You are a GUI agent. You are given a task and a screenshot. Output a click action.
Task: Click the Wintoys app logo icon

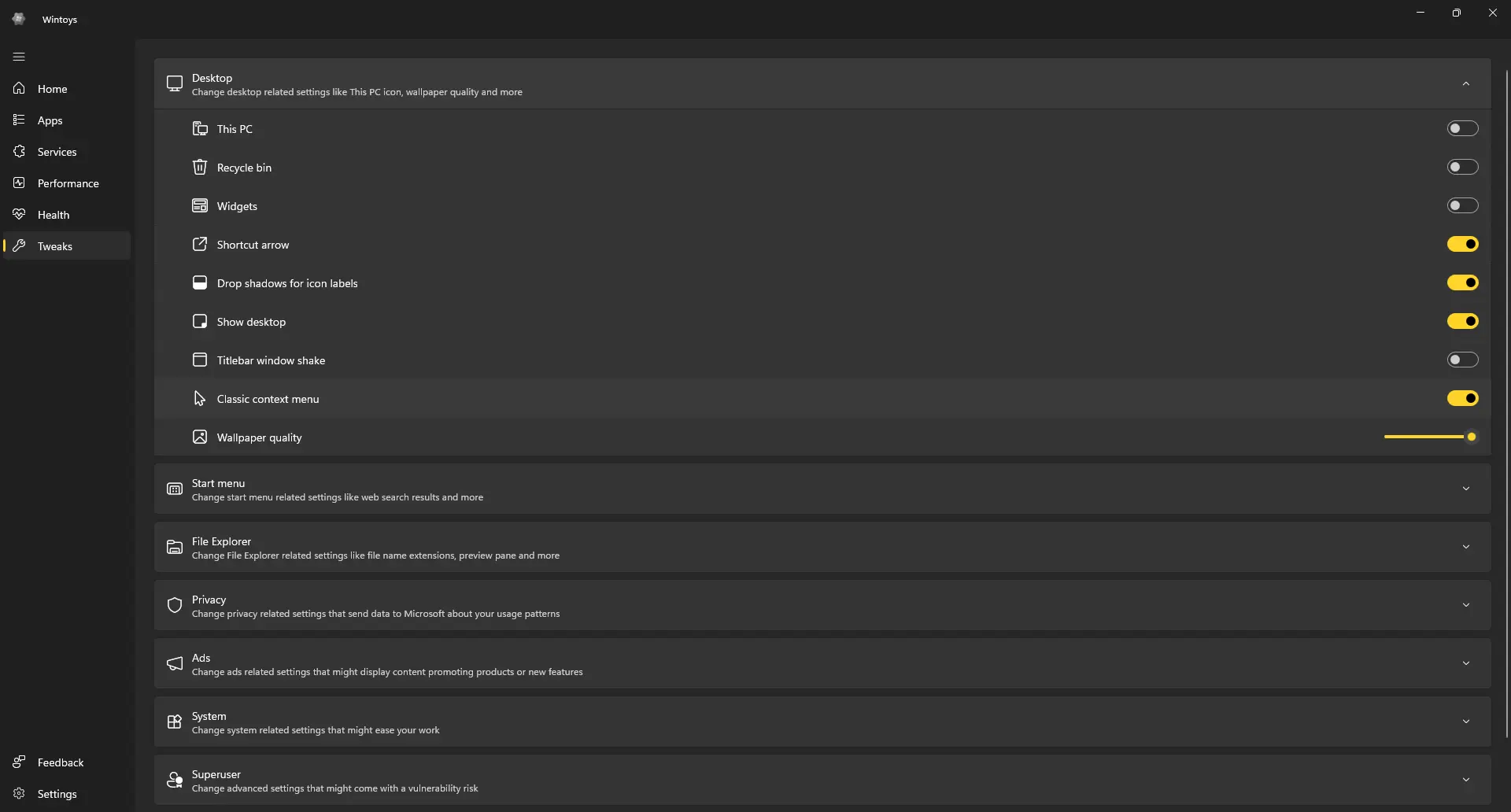tap(19, 19)
